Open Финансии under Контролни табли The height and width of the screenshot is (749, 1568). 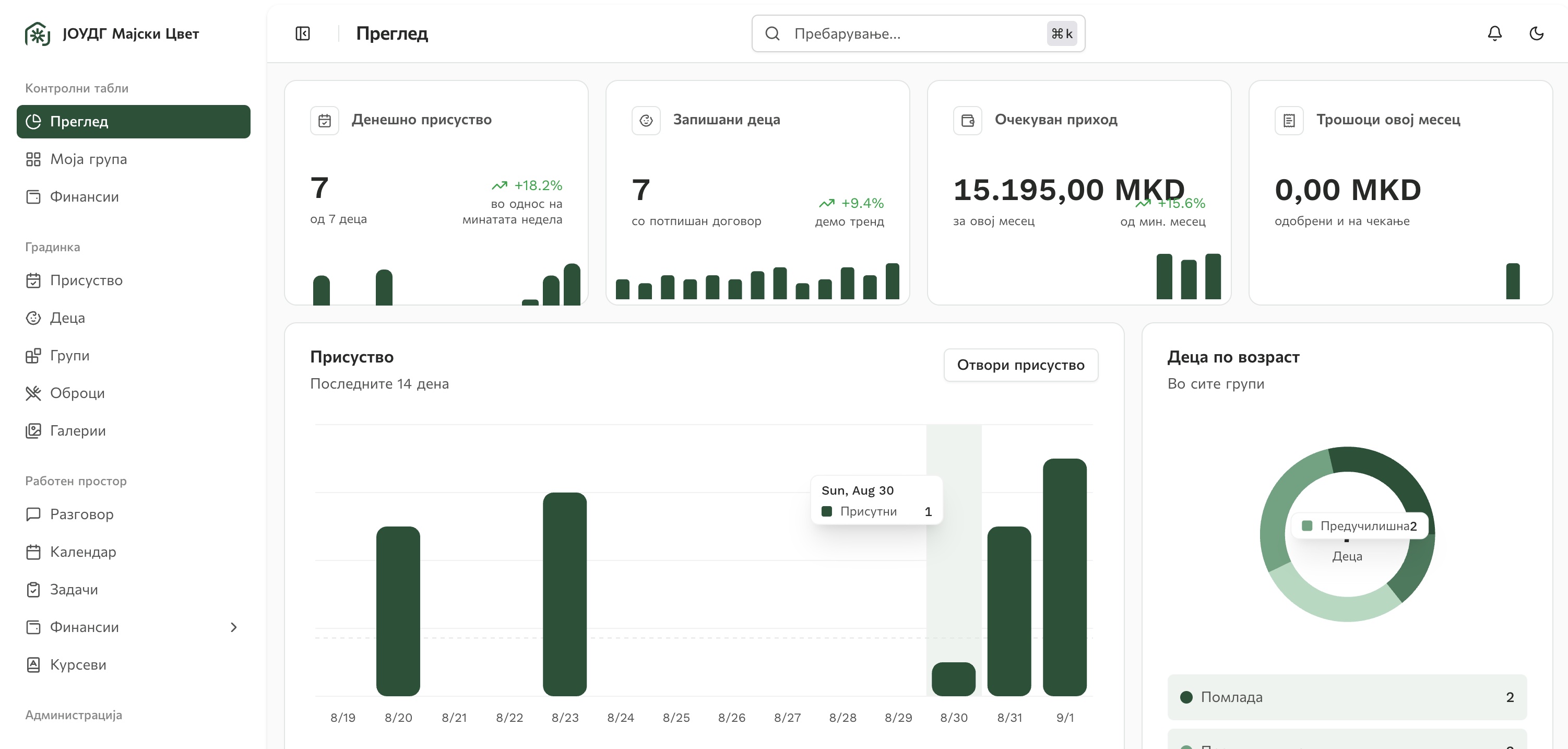[x=133, y=197]
